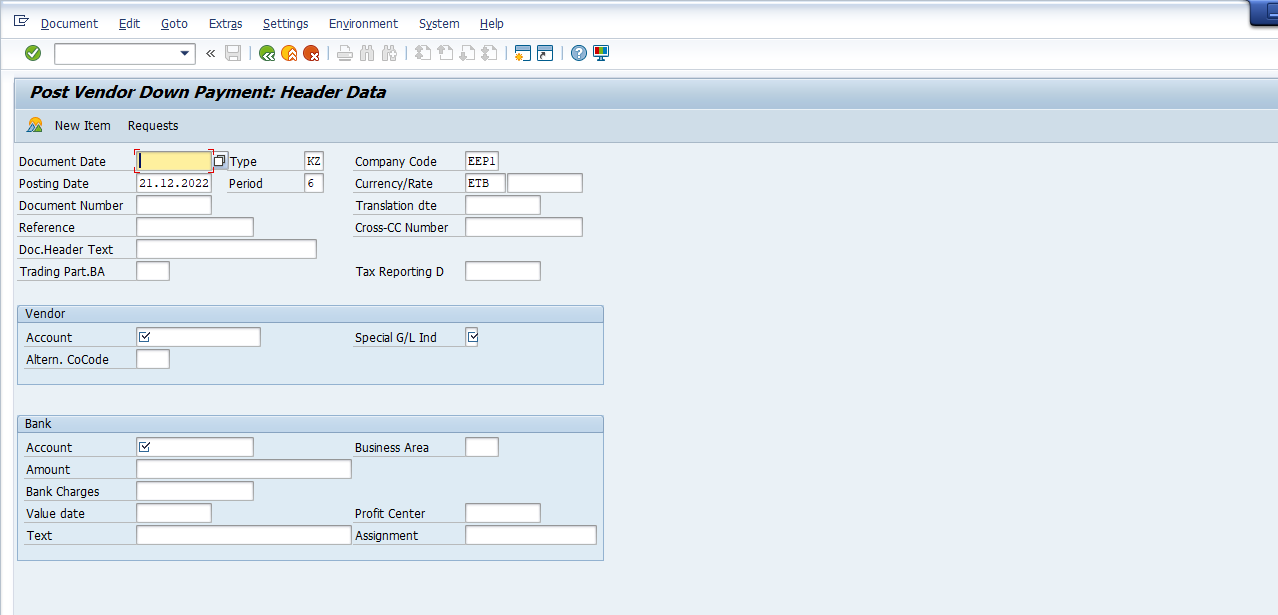This screenshot has width=1278, height=615.
Task: Open the SAP Help question mark icon
Action: coord(579,53)
